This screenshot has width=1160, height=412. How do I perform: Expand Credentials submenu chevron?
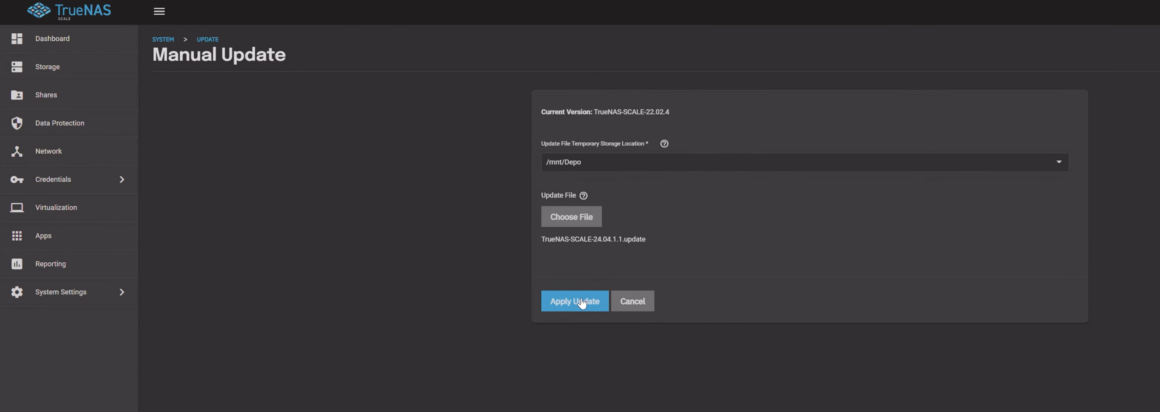point(122,180)
